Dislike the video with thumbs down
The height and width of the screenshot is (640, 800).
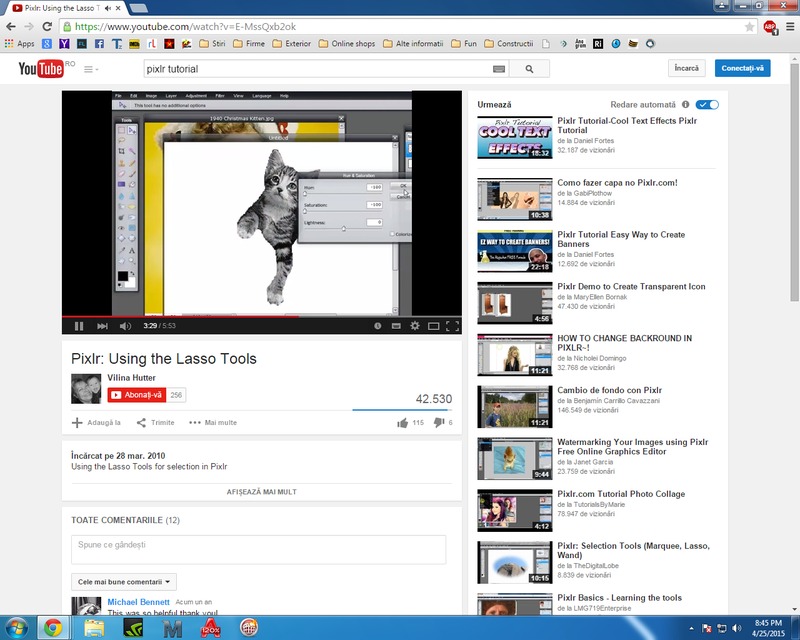click(x=439, y=423)
